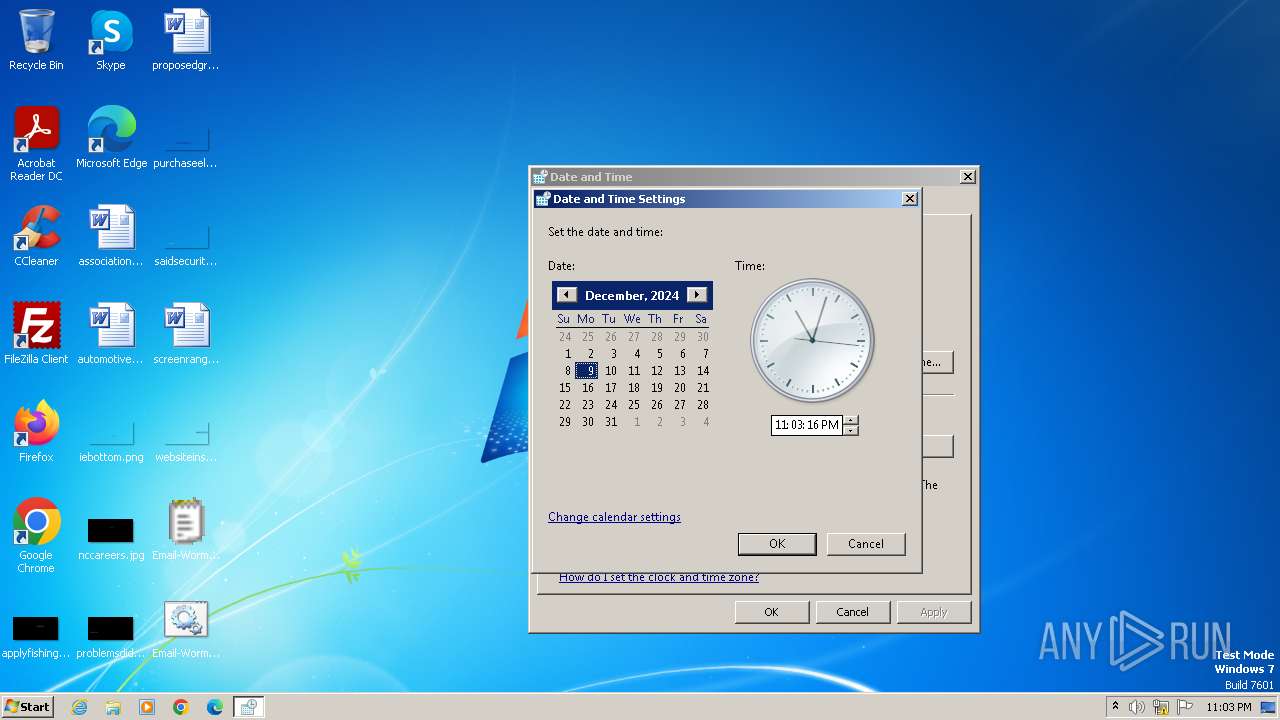Open Windows Media Player taskbar icon

pyautogui.click(x=147, y=707)
